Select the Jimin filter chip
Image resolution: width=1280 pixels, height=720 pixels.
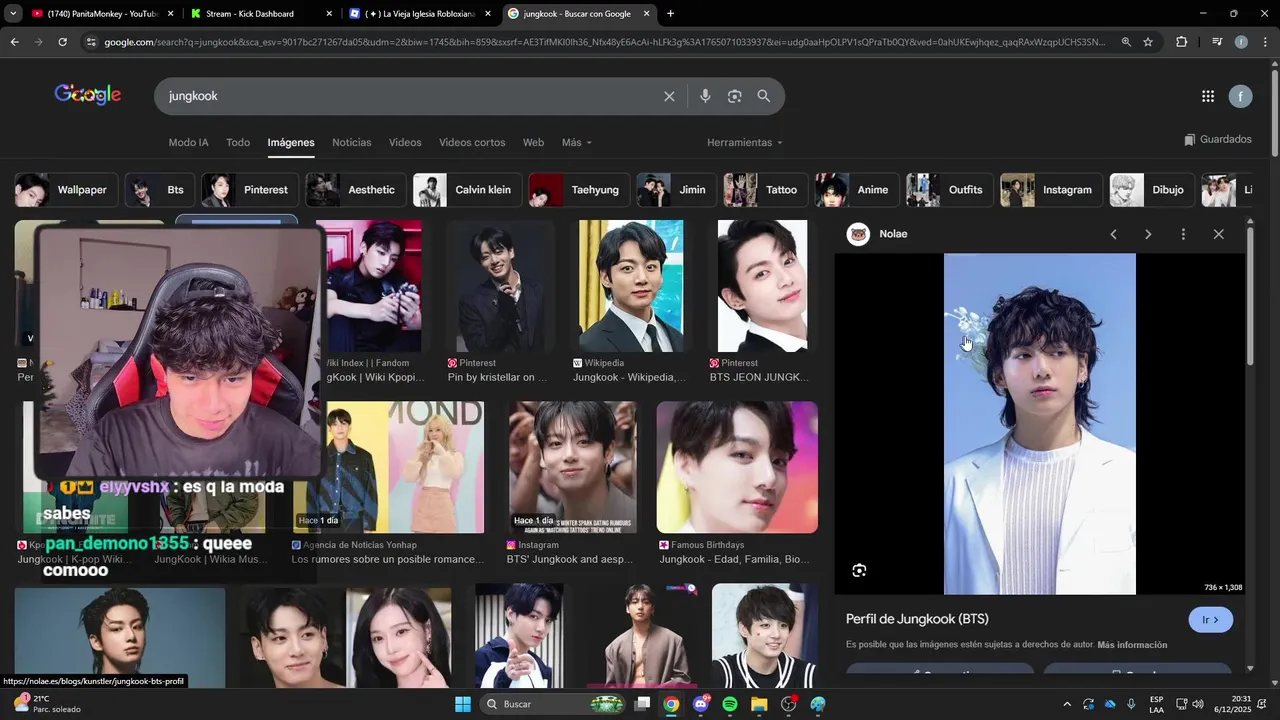677,190
